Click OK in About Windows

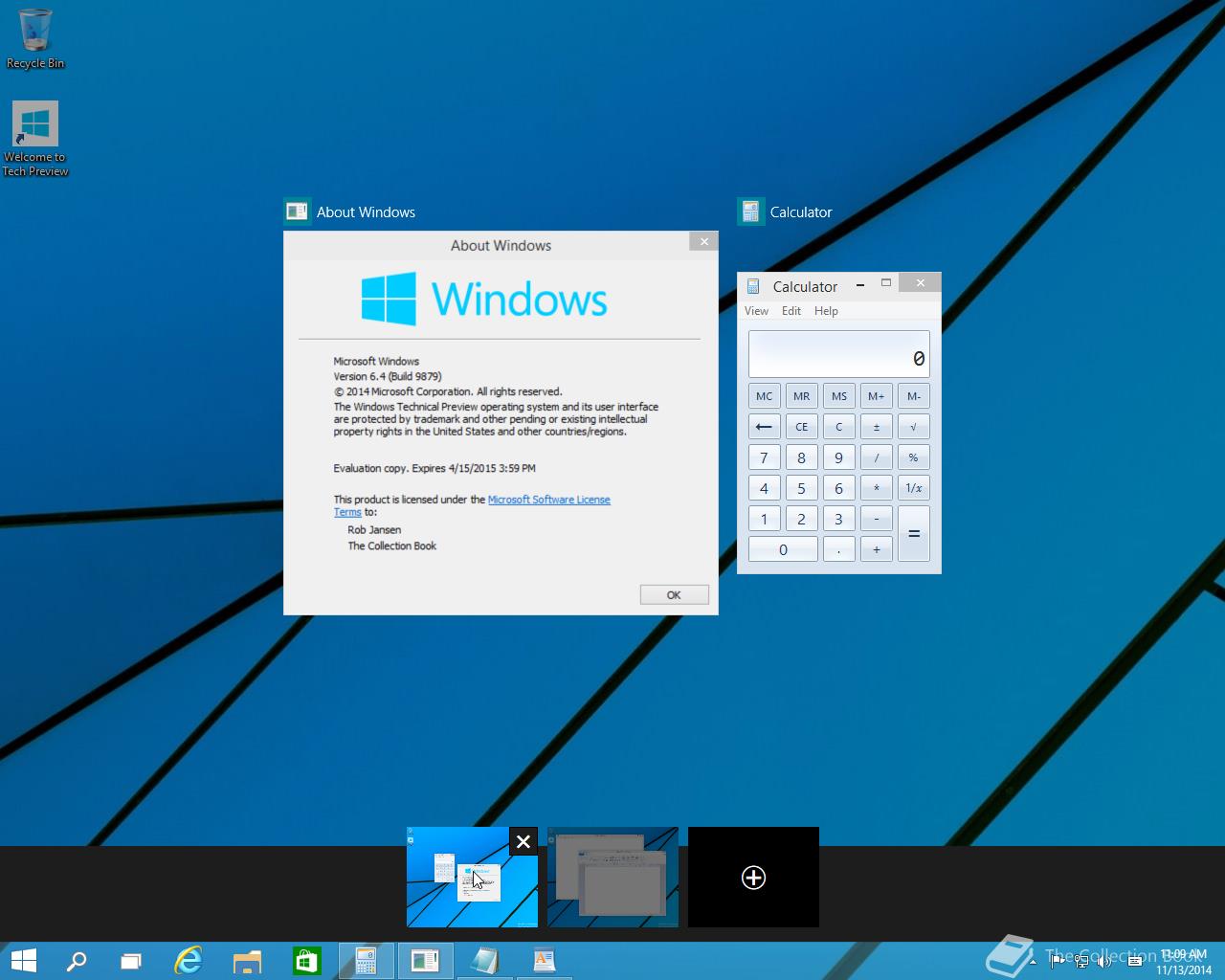pos(674,594)
